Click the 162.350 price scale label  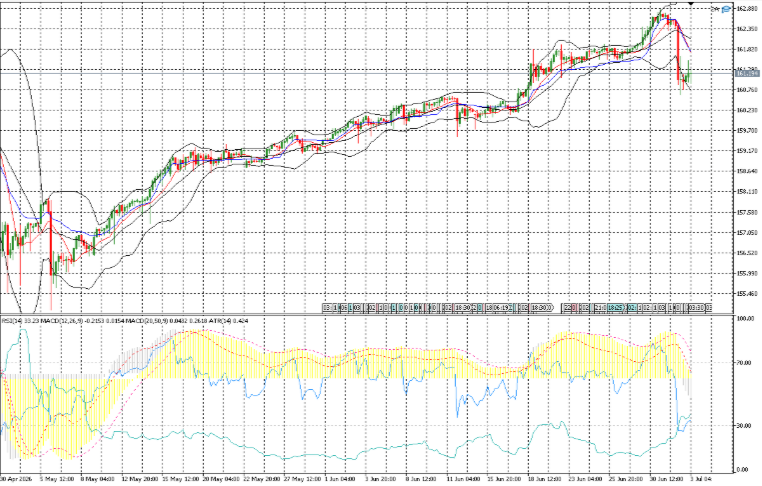point(747,29)
